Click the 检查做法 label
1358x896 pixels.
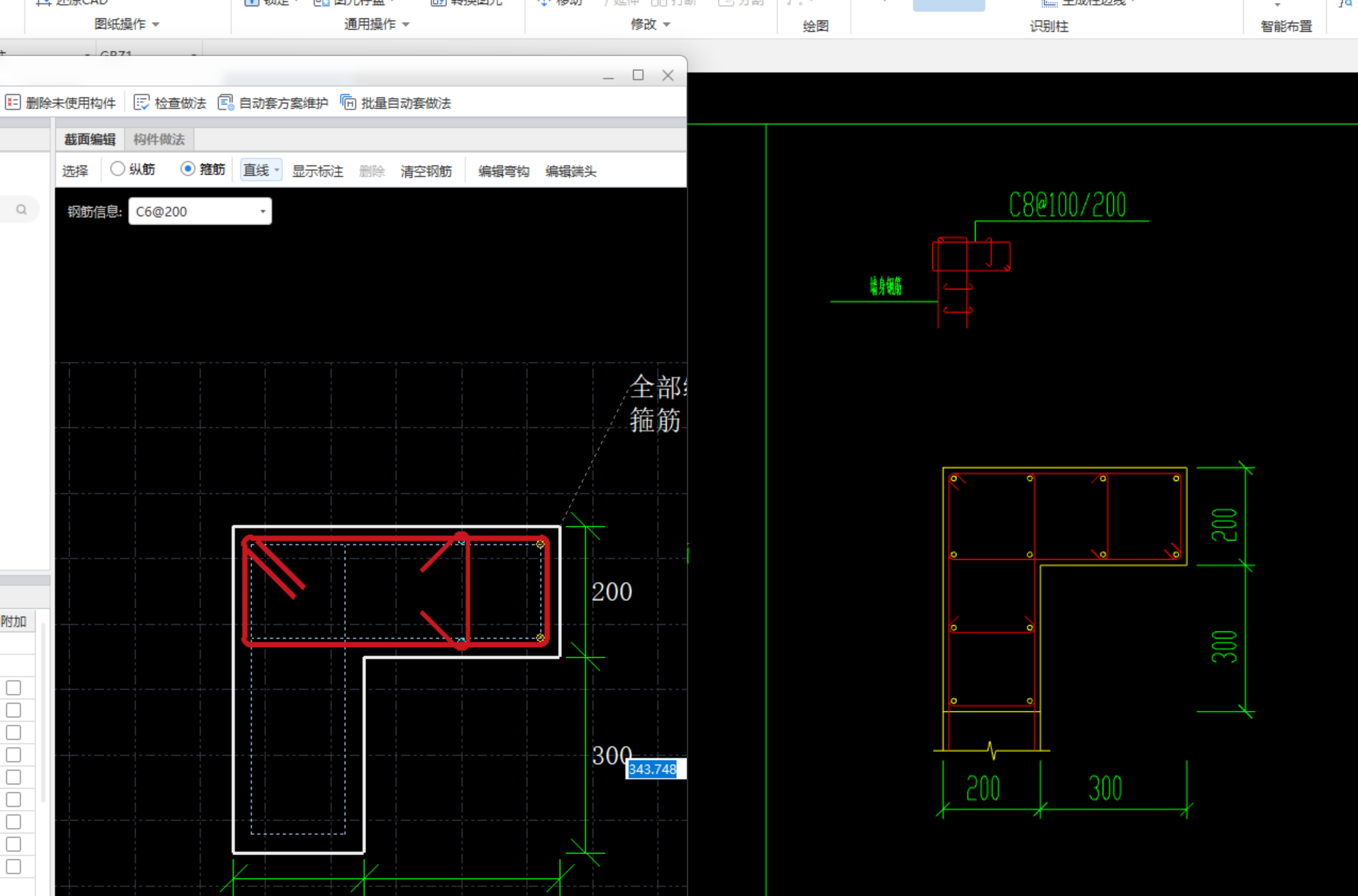180,104
